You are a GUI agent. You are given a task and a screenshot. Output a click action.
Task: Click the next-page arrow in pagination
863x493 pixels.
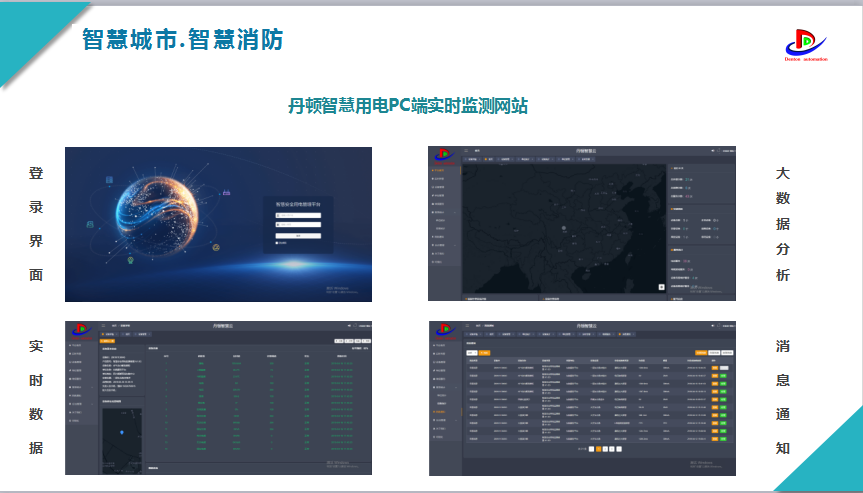[619, 449]
